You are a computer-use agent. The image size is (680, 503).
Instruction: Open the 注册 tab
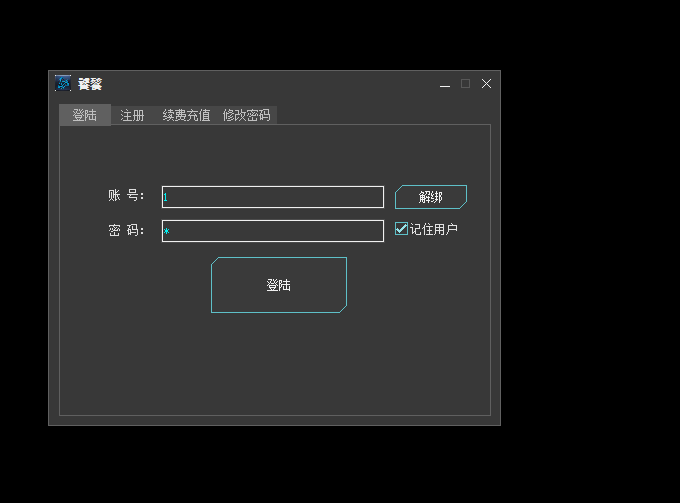(x=132, y=115)
